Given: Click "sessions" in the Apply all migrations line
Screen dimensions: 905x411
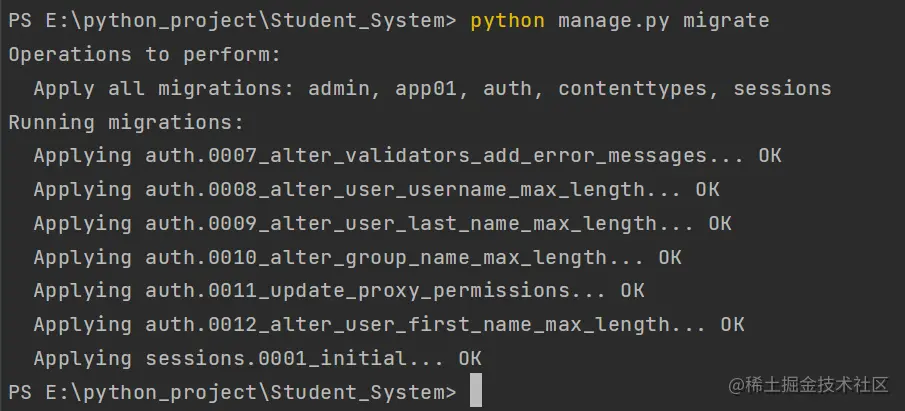Looking at the screenshot, I should (782, 88).
